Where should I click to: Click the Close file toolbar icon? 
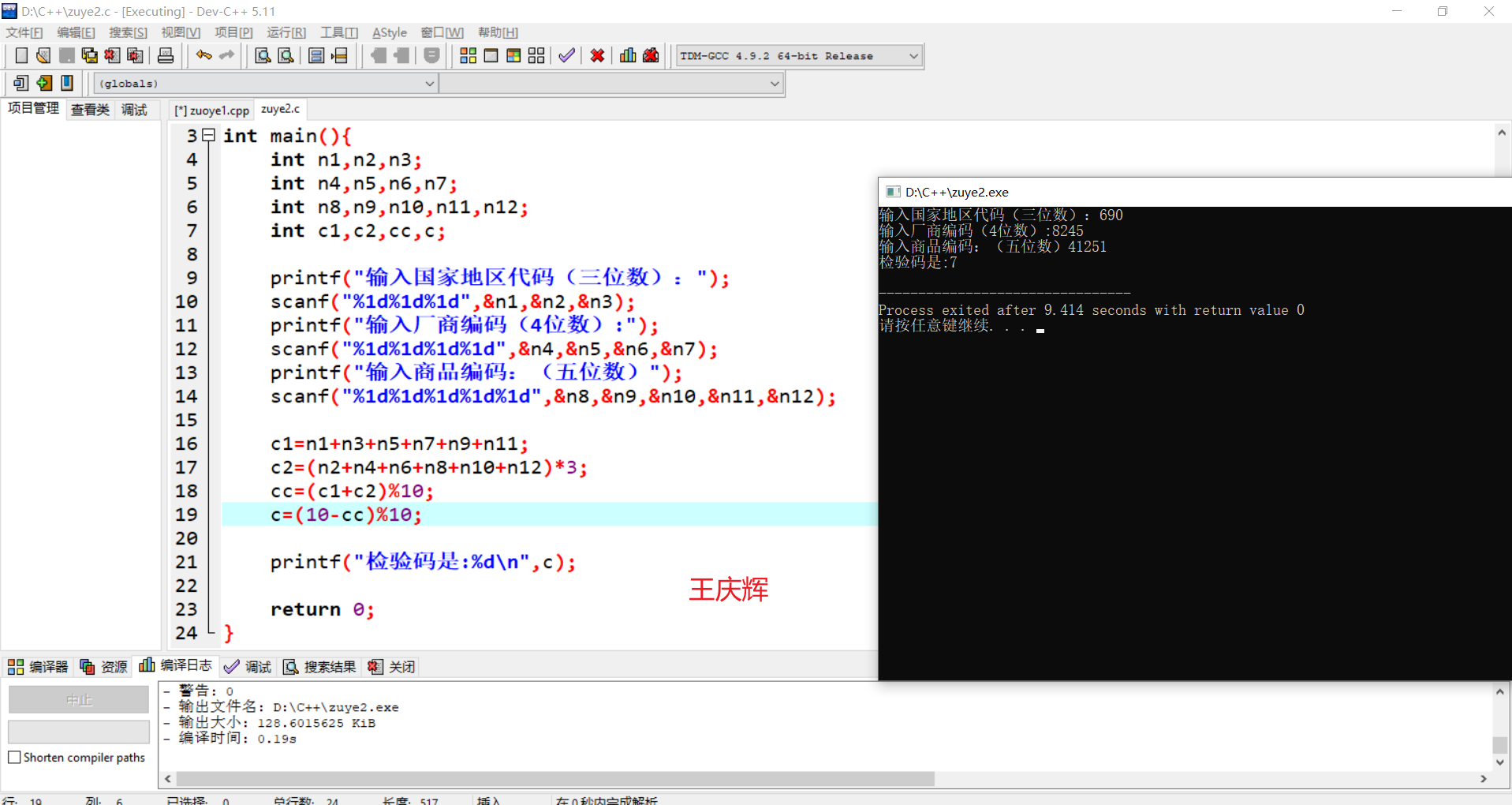(112, 55)
